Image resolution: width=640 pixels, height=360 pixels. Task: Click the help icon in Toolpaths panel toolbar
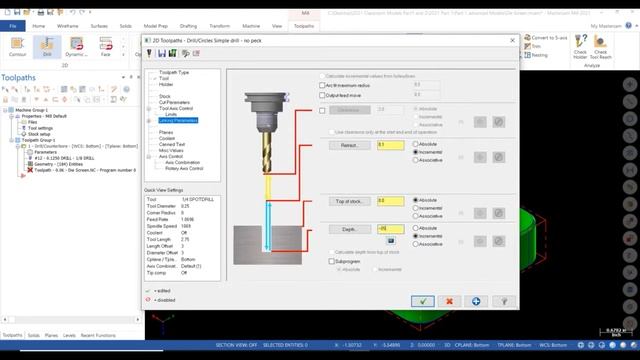(x=127, y=89)
